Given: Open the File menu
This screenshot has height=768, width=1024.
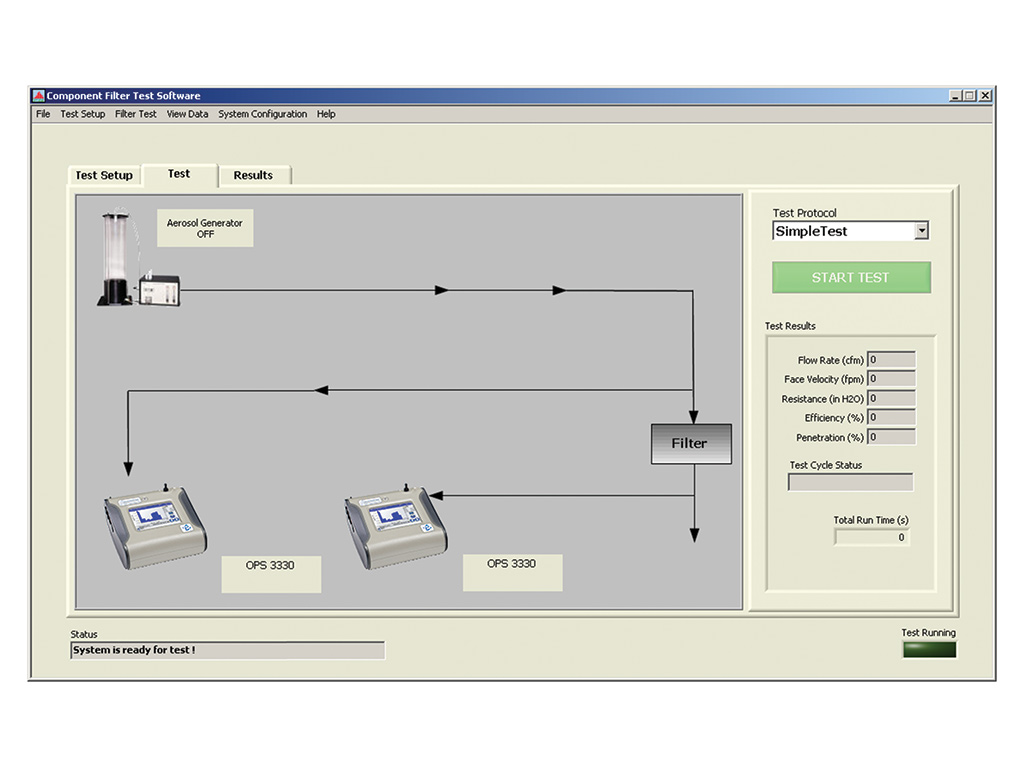Looking at the screenshot, I should click(43, 114).
